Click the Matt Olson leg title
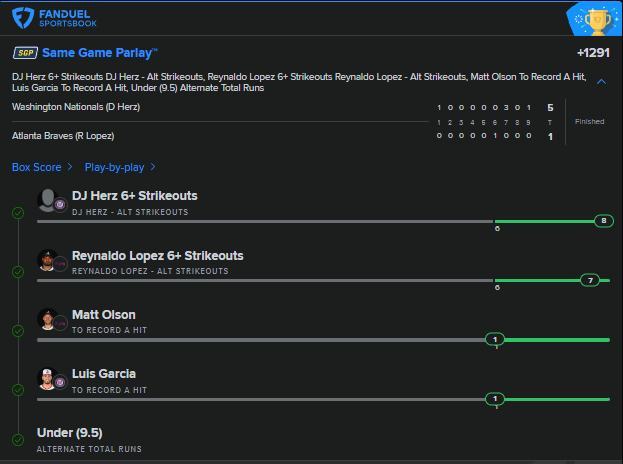The width and height of the screenshot is (623, 464). pyautogui.click(x=104, y=315)
